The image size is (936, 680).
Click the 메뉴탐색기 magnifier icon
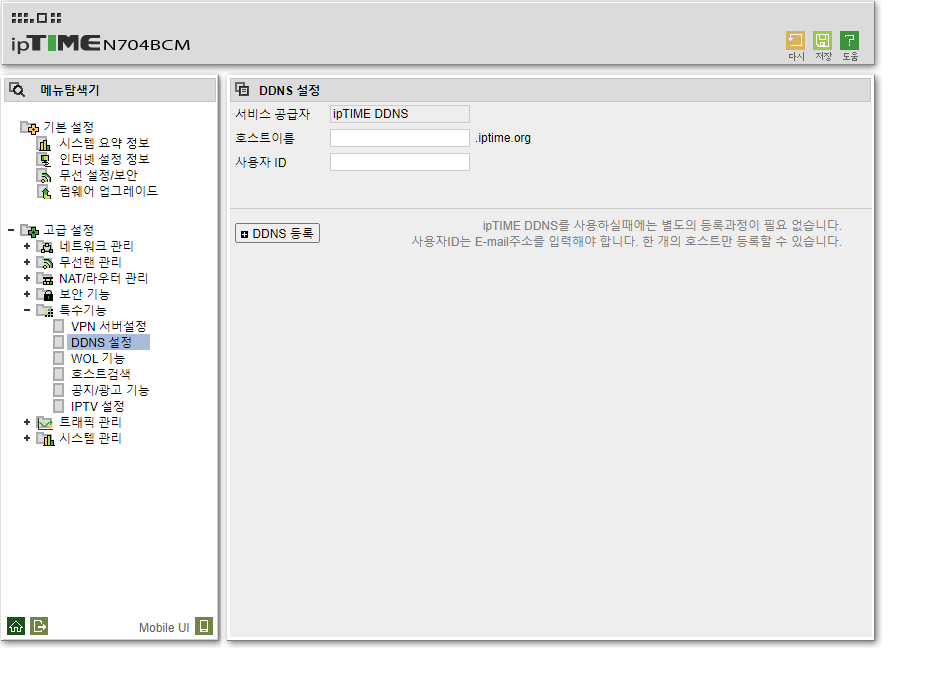pyautogui.click(x=17, y=90)
